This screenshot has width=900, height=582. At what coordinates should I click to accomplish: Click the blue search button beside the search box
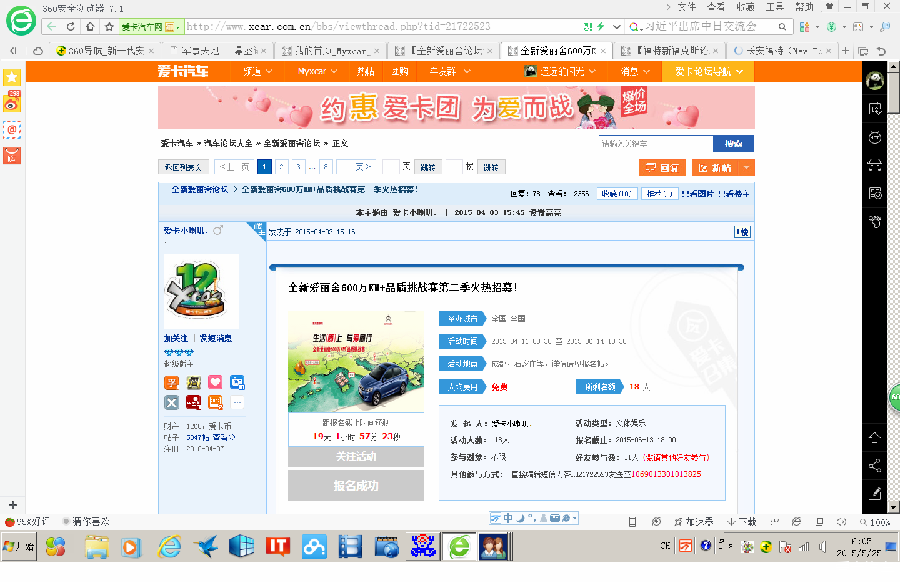point(733,143)
